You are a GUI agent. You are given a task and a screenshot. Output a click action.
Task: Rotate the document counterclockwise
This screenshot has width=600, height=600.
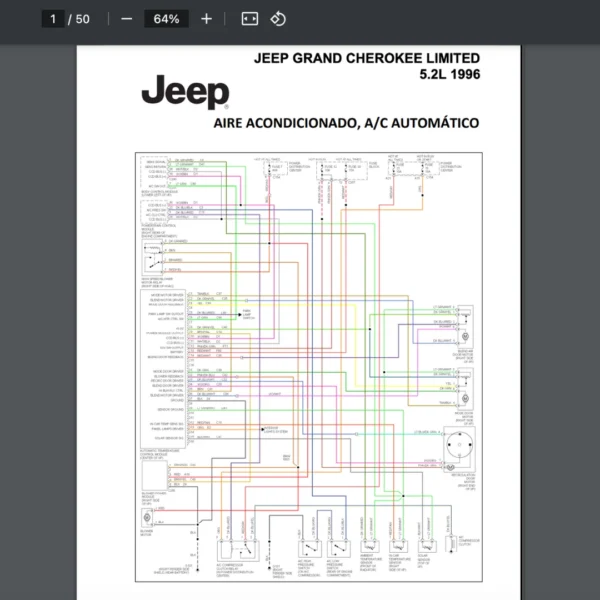tap(279, 19)
